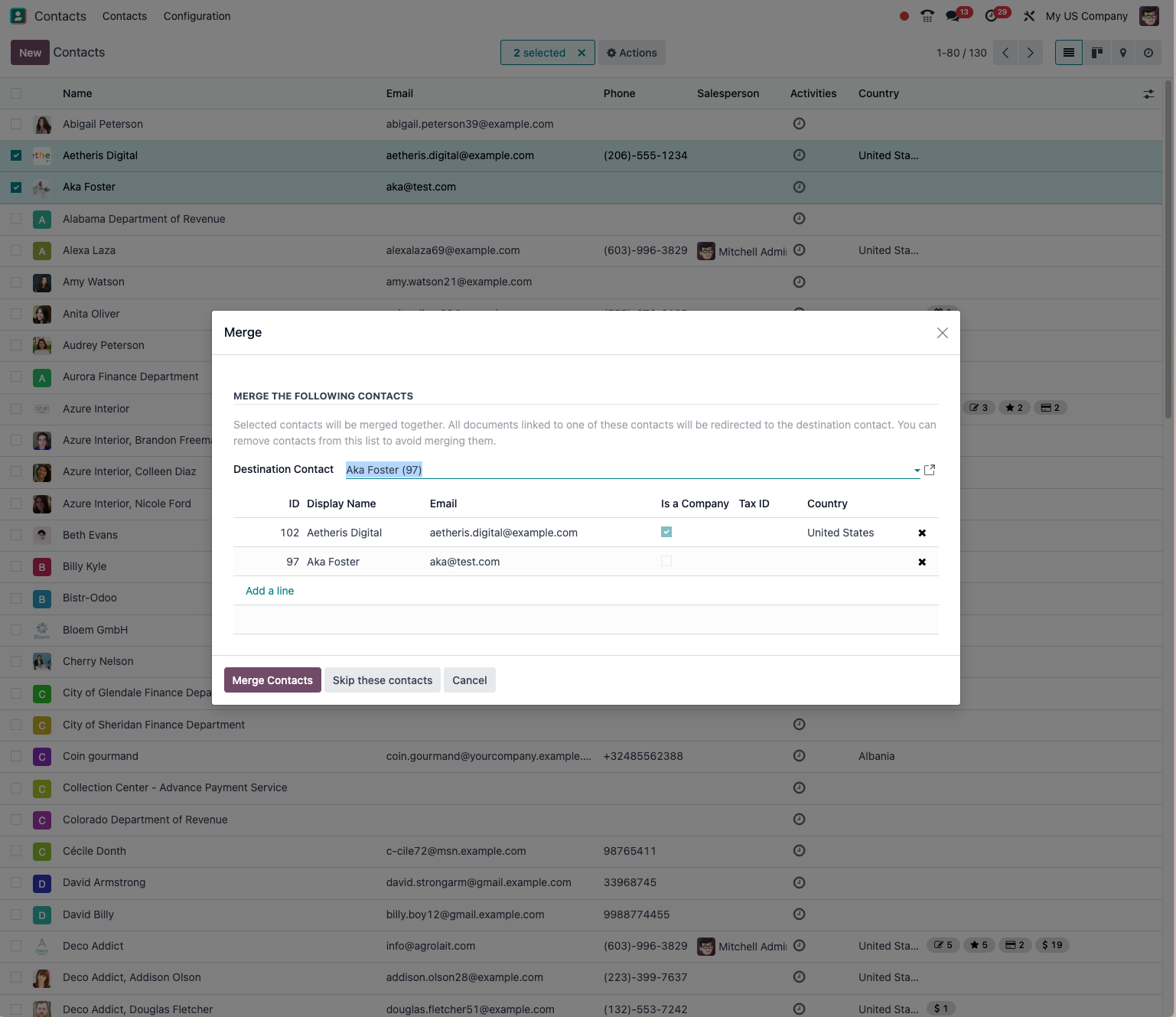Switch to the map view

[x=1123, y=53]
